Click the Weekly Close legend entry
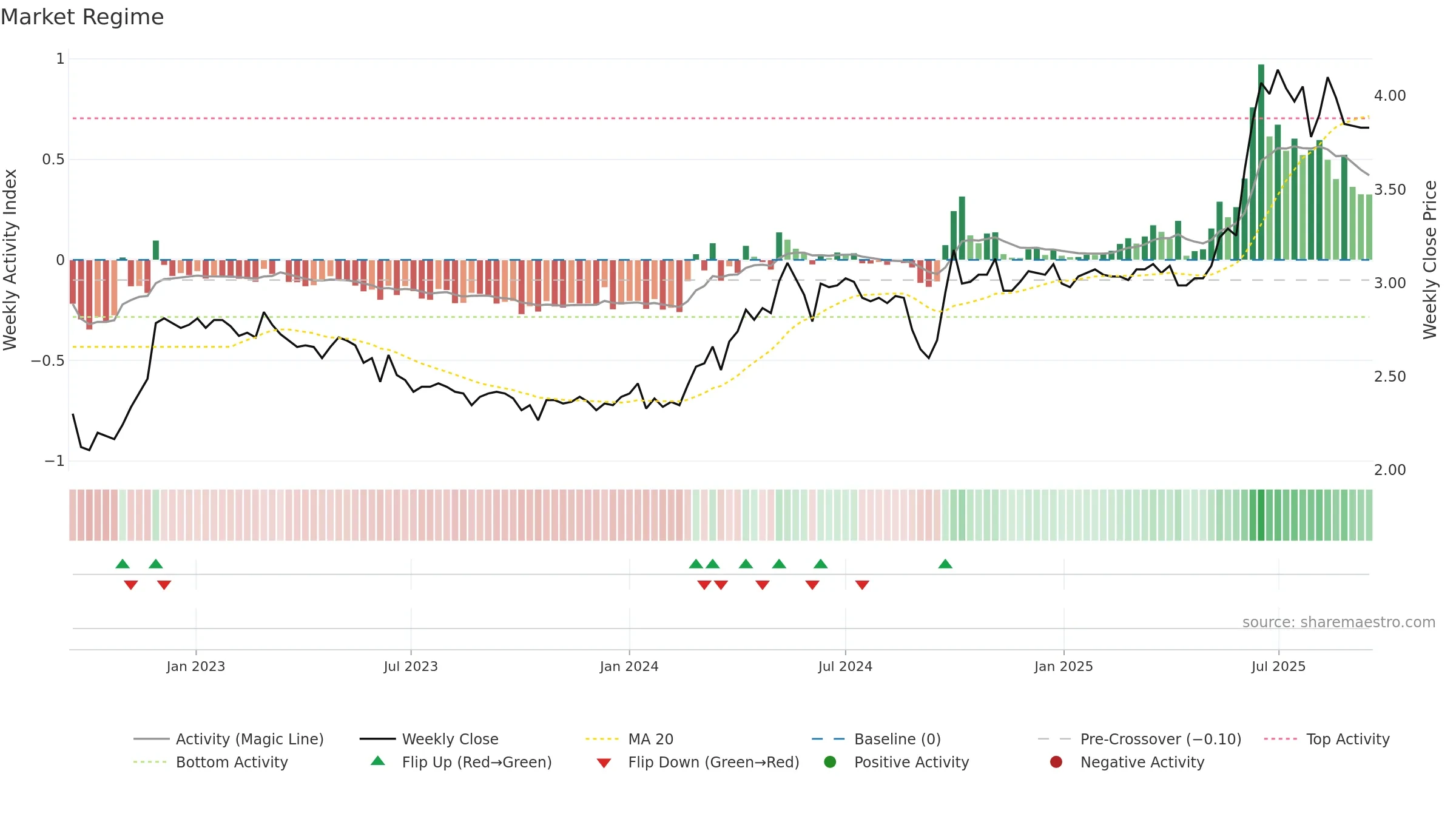 (429, 739)
